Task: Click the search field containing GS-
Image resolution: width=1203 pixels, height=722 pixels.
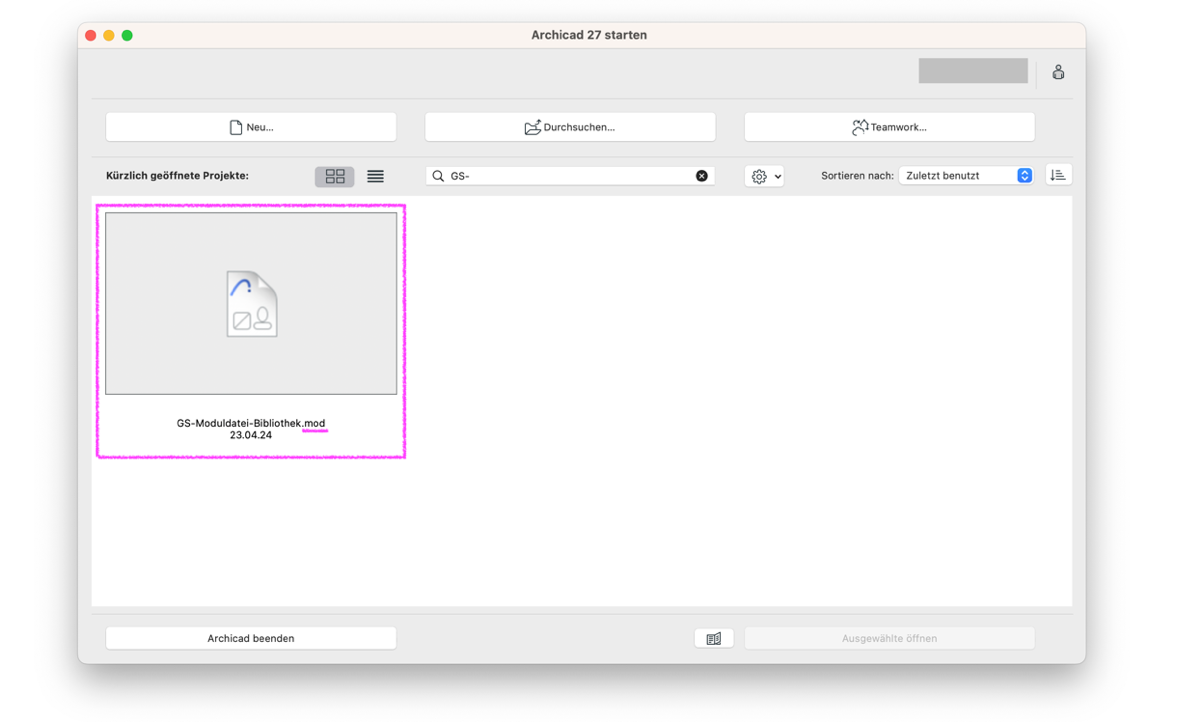Action: 570,176
